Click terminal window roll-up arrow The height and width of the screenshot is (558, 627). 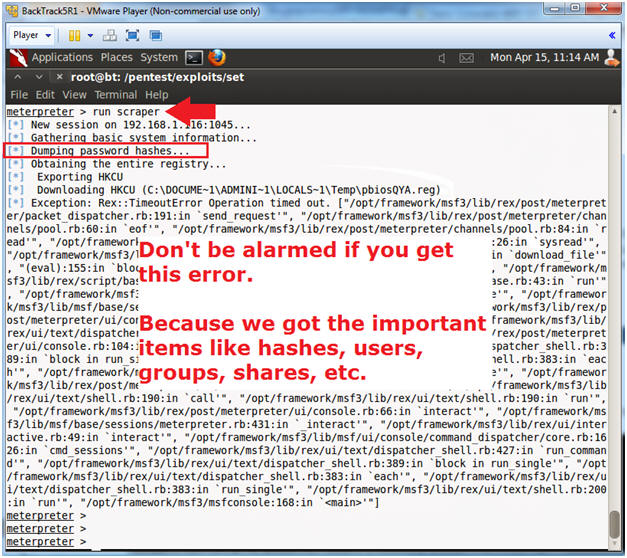[18, 76]
